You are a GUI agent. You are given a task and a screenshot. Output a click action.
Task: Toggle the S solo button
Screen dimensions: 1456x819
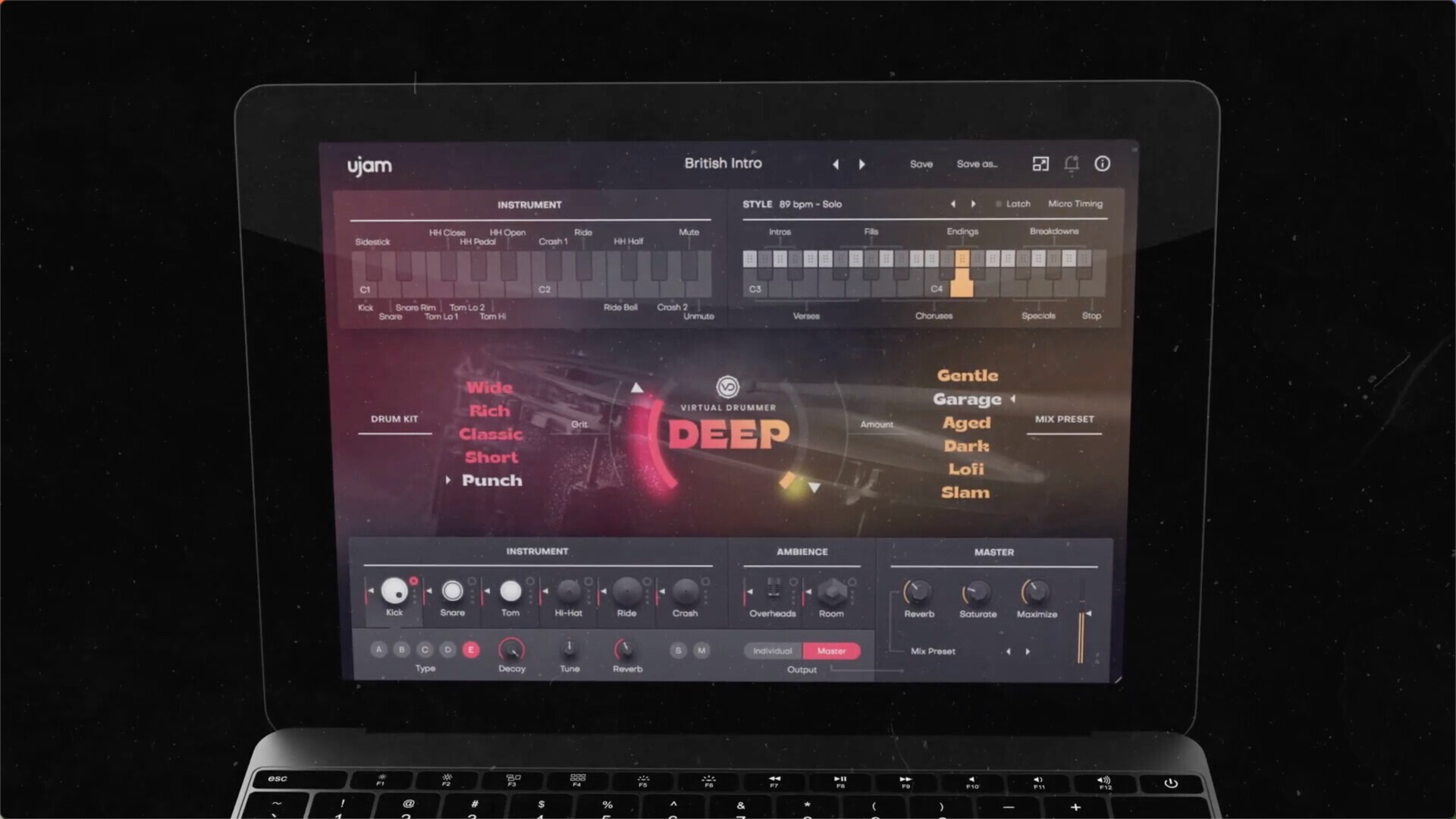coord(678,651)
